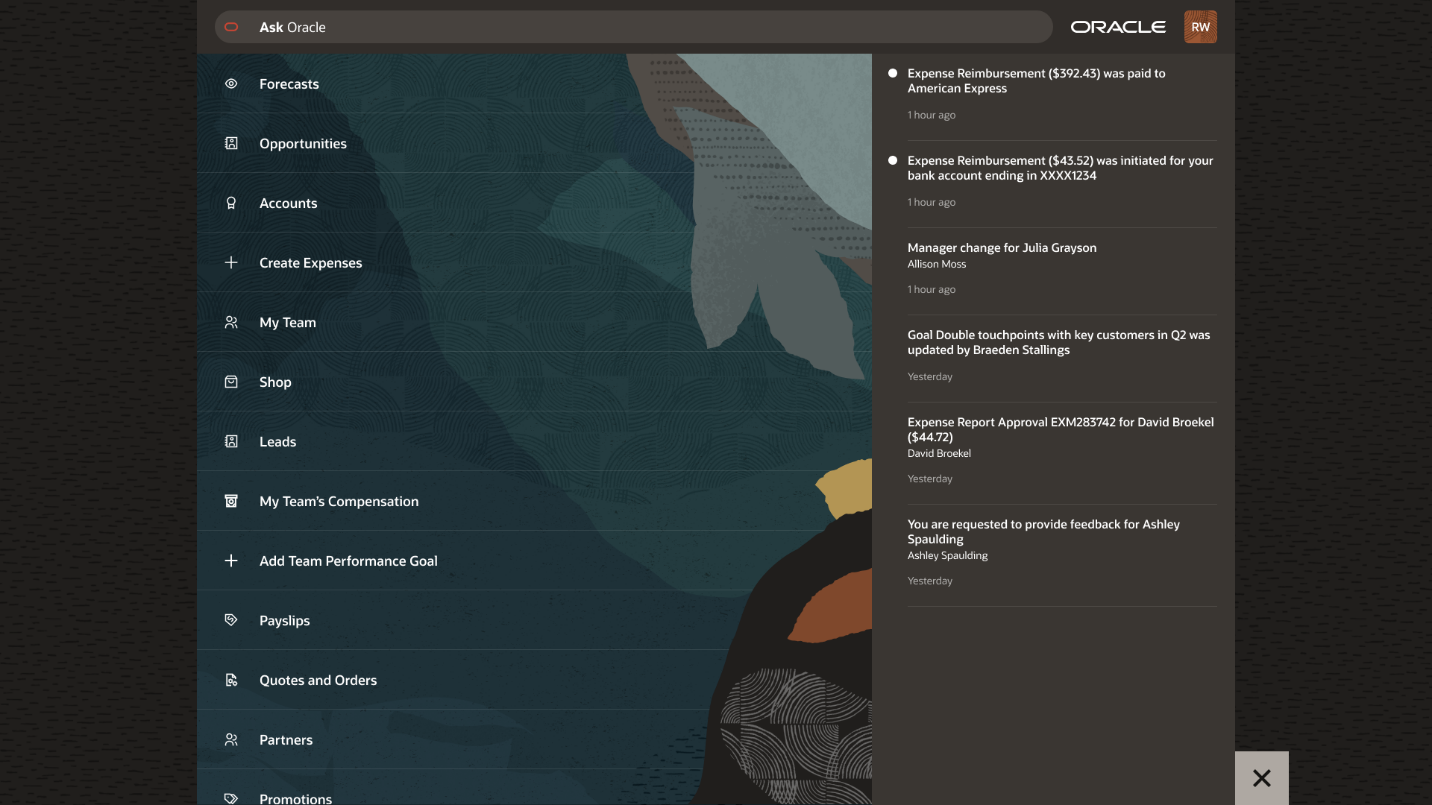Click the My Team's Compensation icon
Screen dimensions: 1432x805
click(x=231, y=501)
